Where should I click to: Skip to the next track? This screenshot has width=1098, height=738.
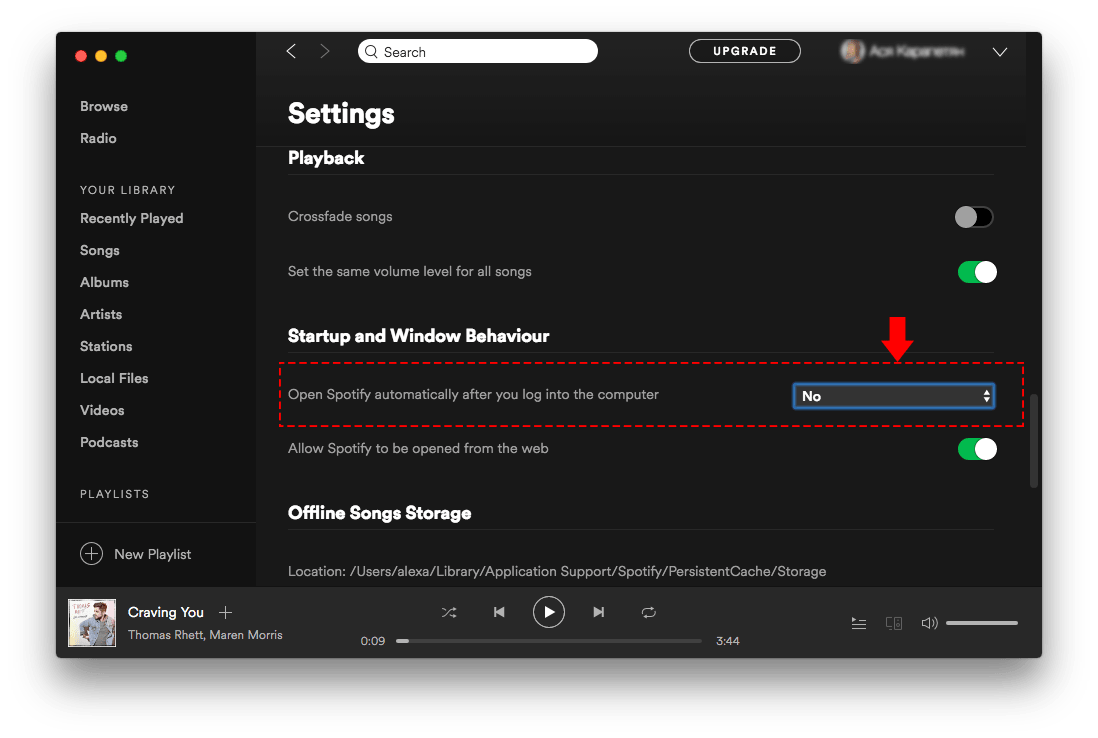point(599,612)
